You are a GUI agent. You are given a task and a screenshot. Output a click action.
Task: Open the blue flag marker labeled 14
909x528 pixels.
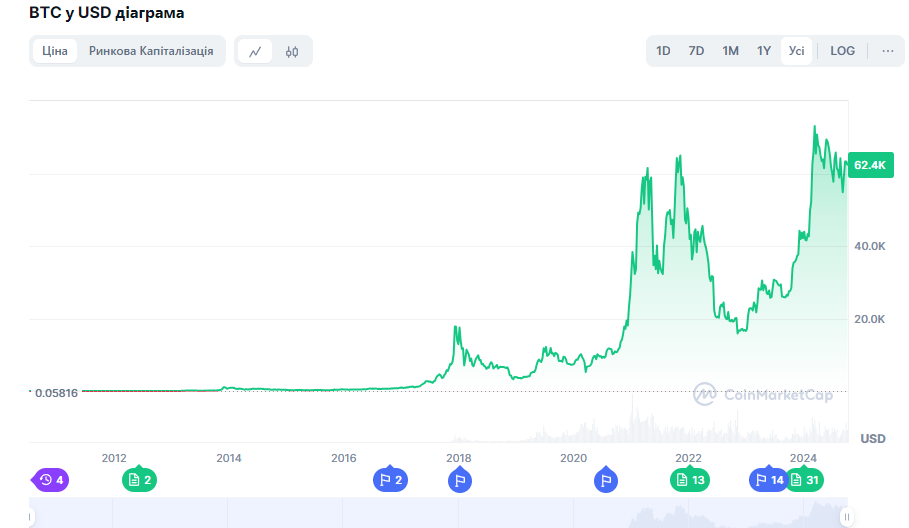point(768,479)
